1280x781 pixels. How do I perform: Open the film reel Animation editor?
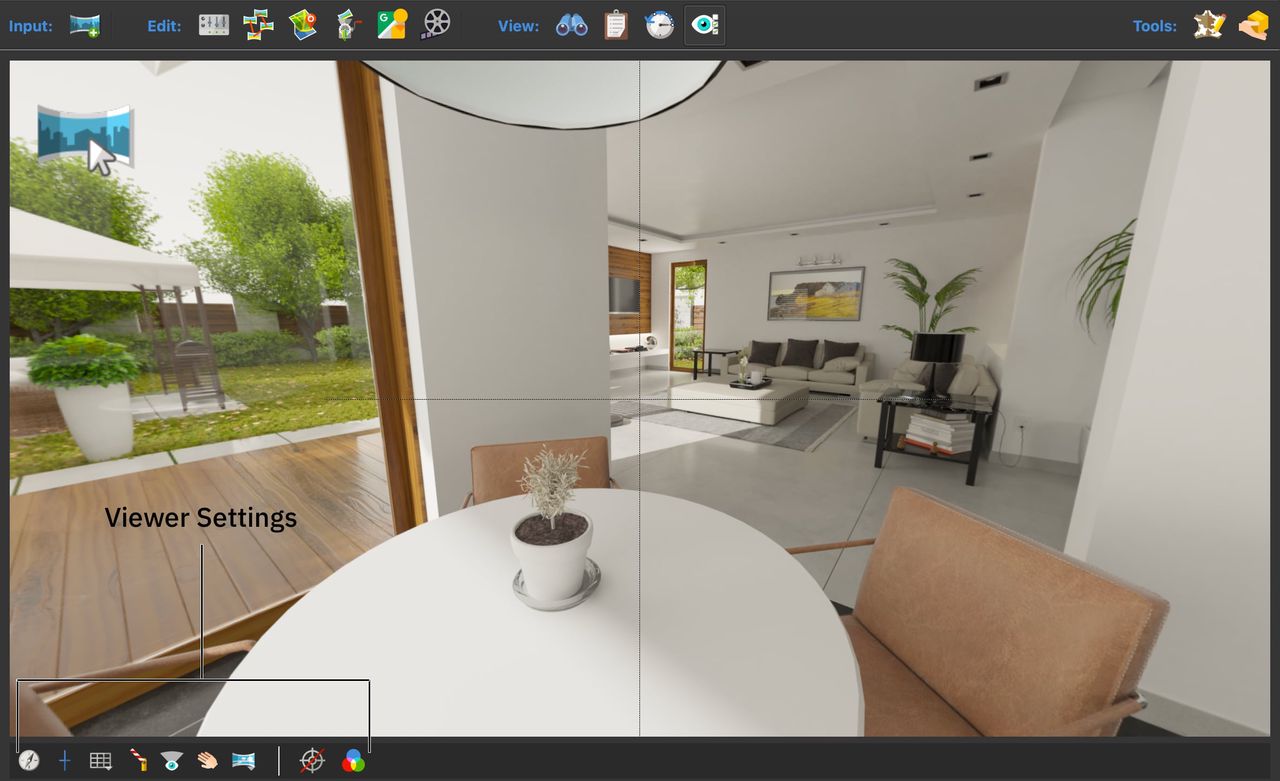436,25
